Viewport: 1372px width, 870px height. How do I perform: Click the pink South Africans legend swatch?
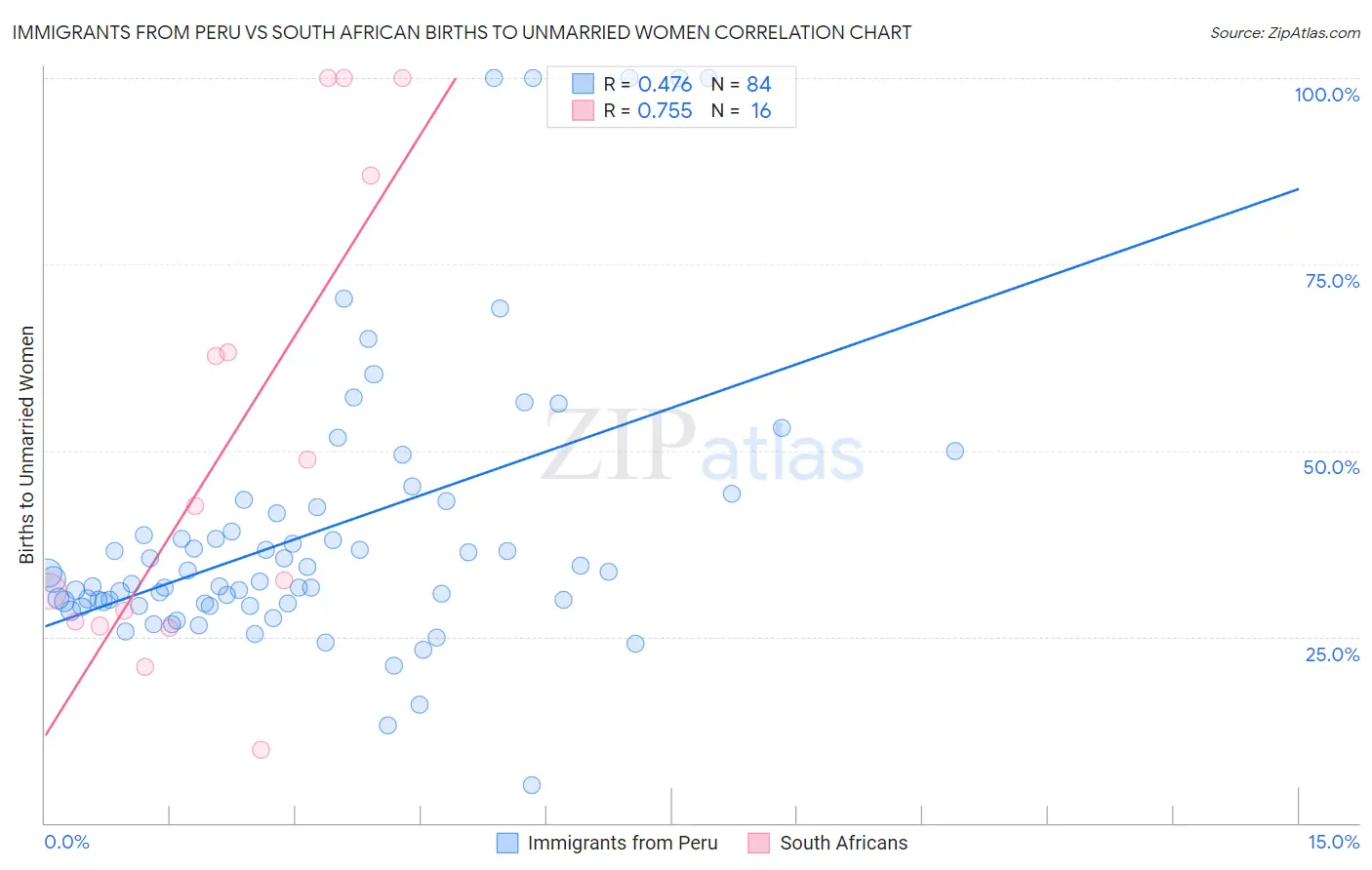coord(759,843)
